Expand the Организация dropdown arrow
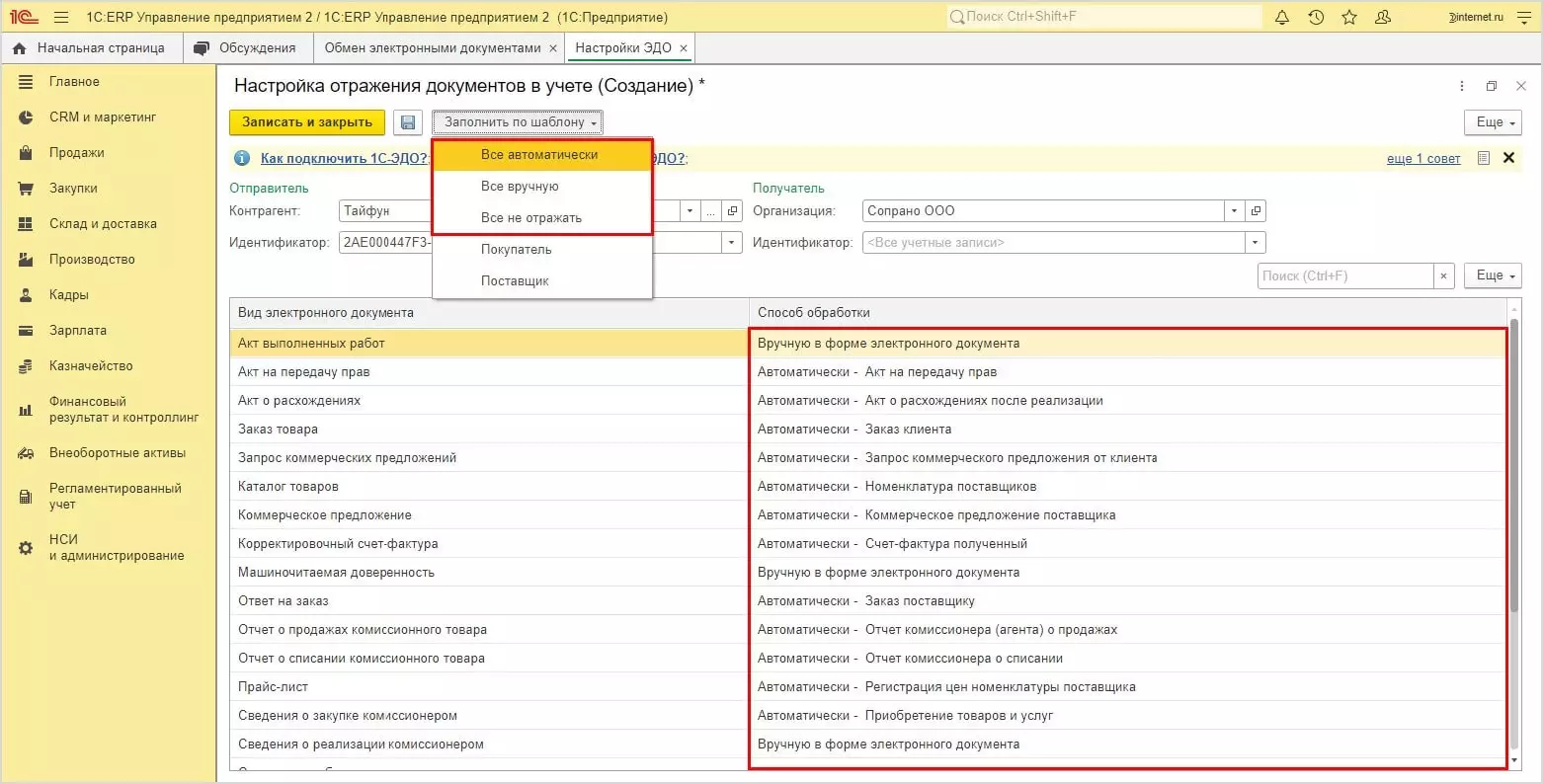Screen dimensions: 1543x784 (1234, 211)
